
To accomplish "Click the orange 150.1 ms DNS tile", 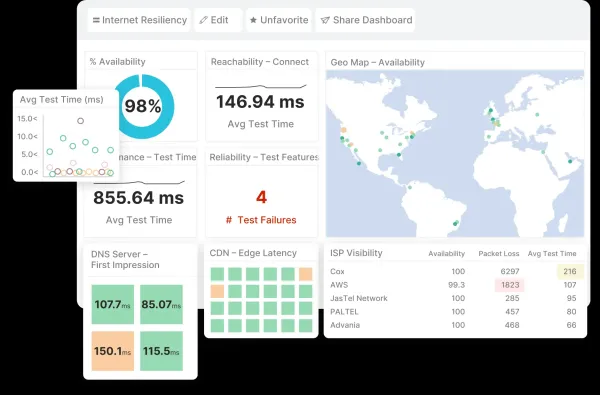I will [x=112, y=351].
